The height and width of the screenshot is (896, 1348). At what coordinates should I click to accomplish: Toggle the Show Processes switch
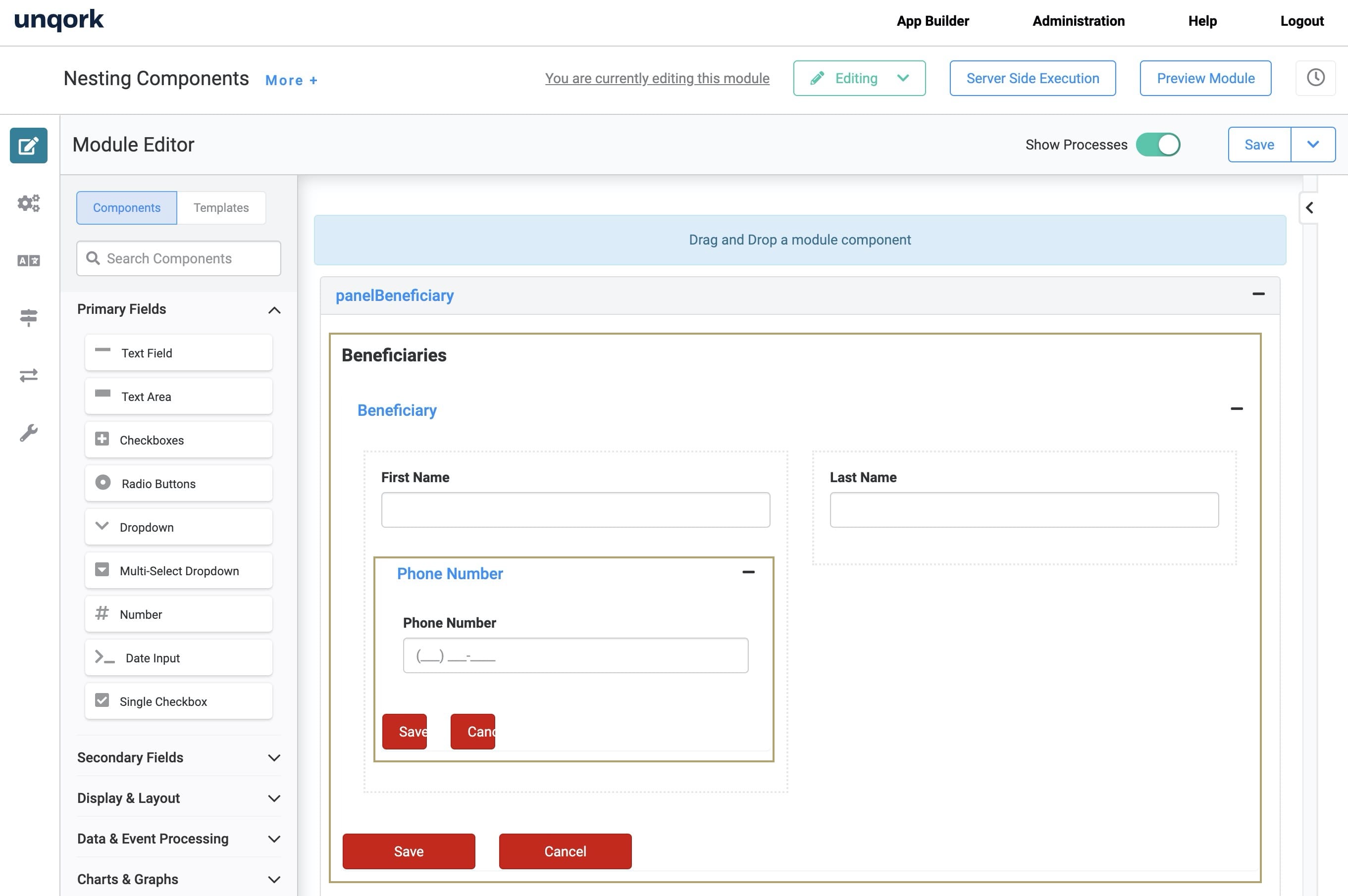tap(1158, 145)
